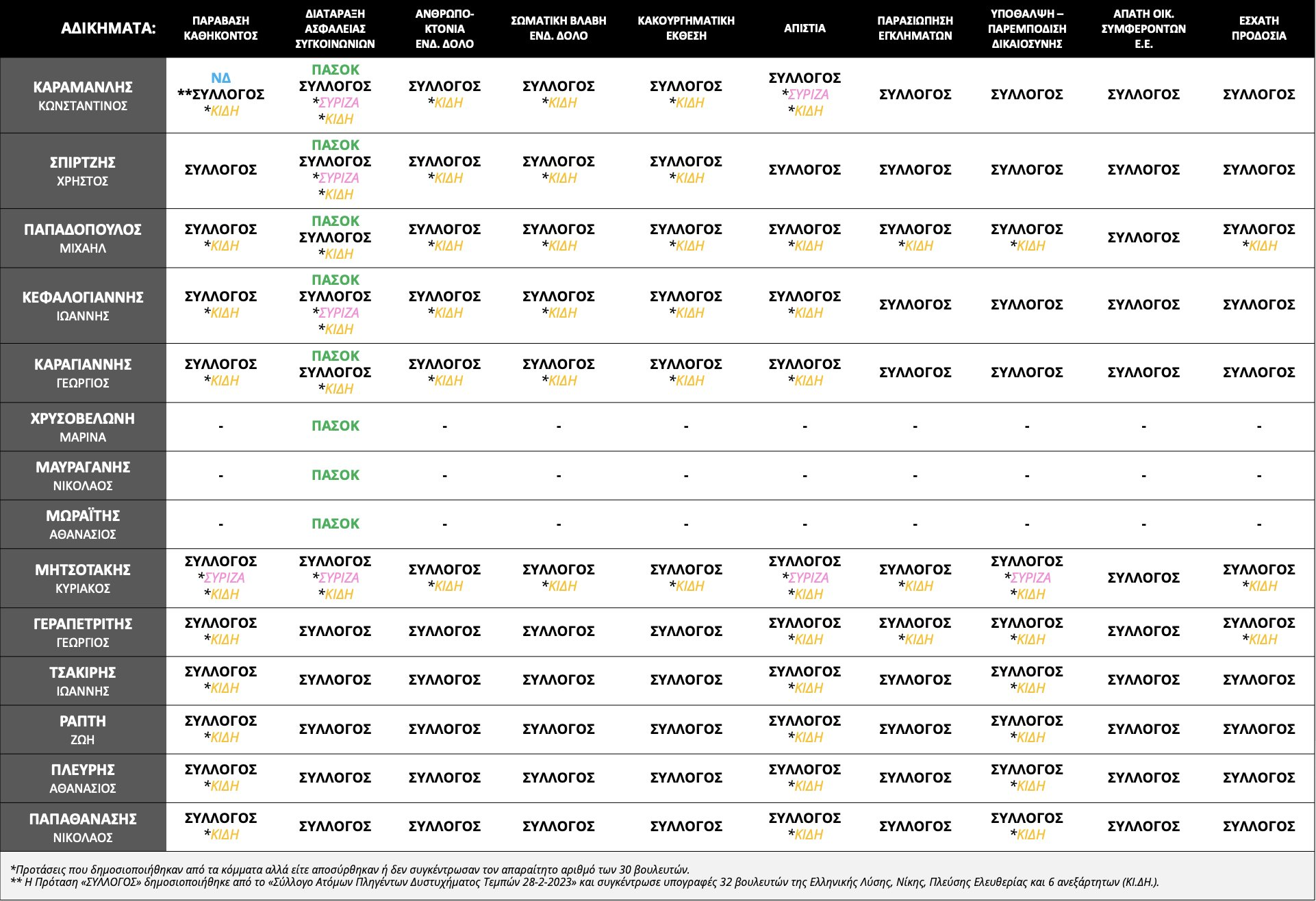Image resolution: width=1316 pixels, height=901 pixels.
Task: Click *ΣΥΡΙΖΑ under ΥΠΟΘΑΛΨΗ column in ΜΗΤΣΟΤΑΚΗΣ row
Action: click(x=1027, y=578)
